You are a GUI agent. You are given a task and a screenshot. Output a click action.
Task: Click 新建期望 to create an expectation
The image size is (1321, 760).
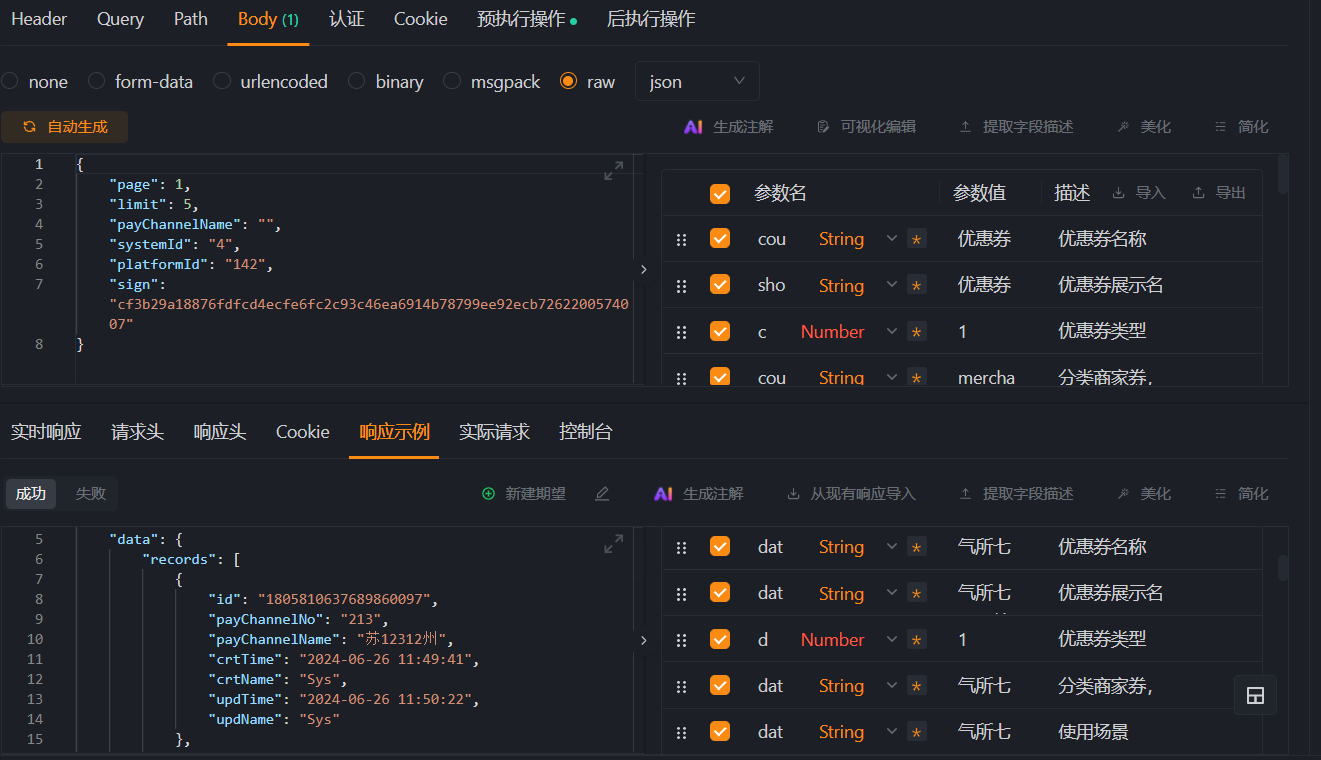[x=524, y=494]
